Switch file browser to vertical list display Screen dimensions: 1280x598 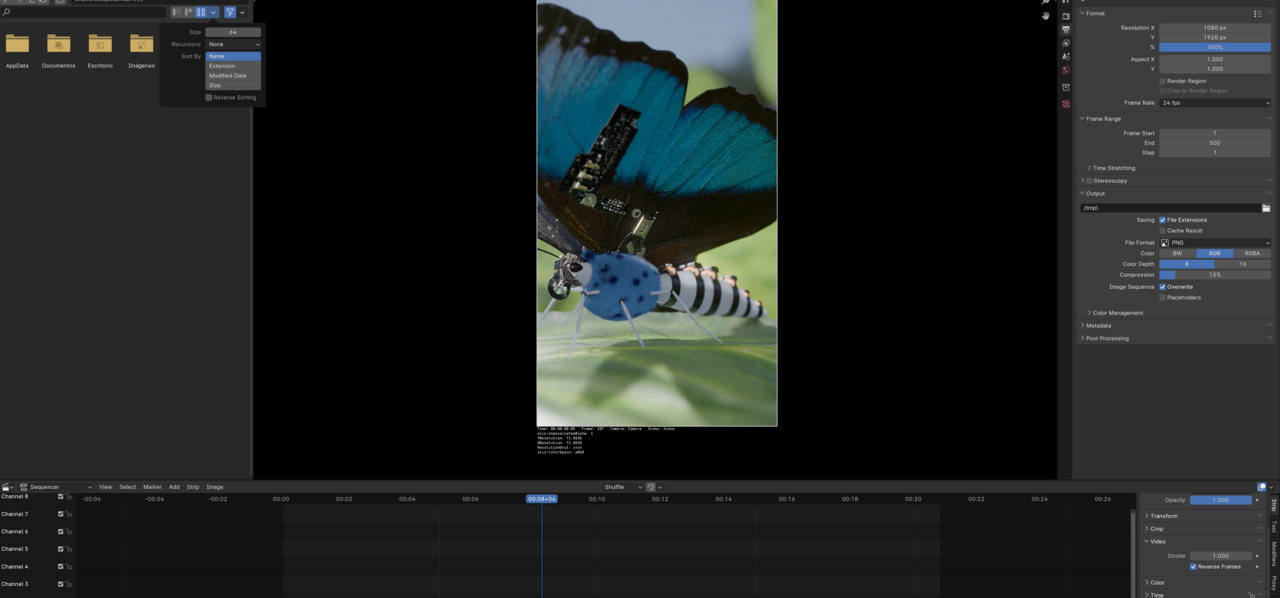[177, 12]
